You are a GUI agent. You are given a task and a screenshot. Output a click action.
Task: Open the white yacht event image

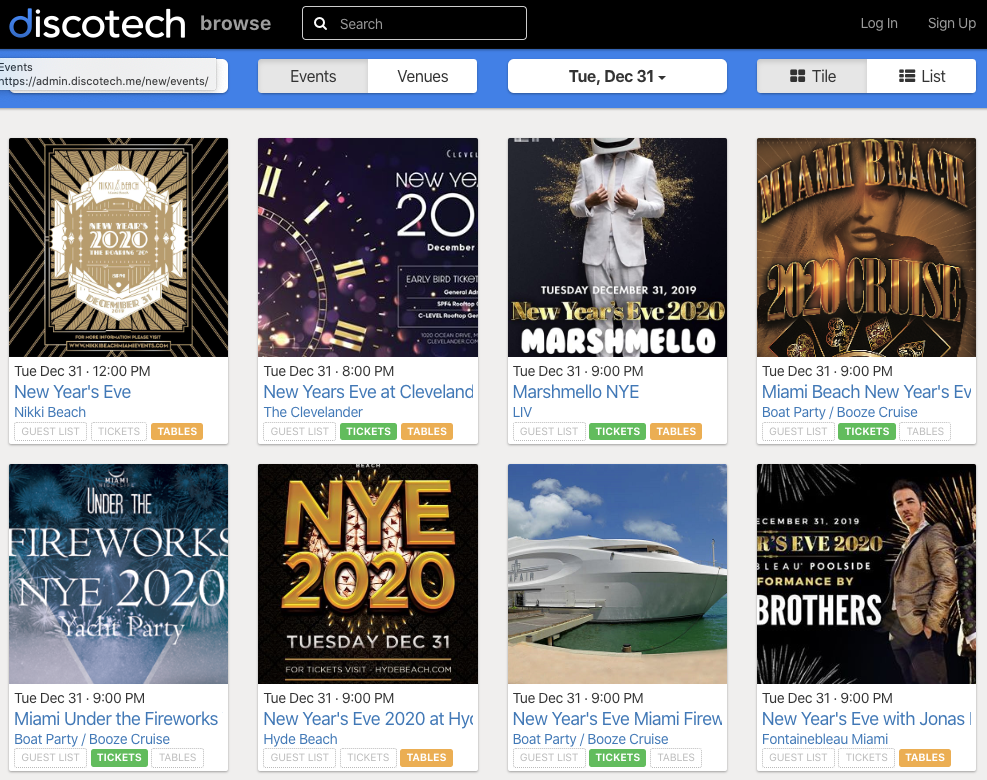click(x=618, y=574)
